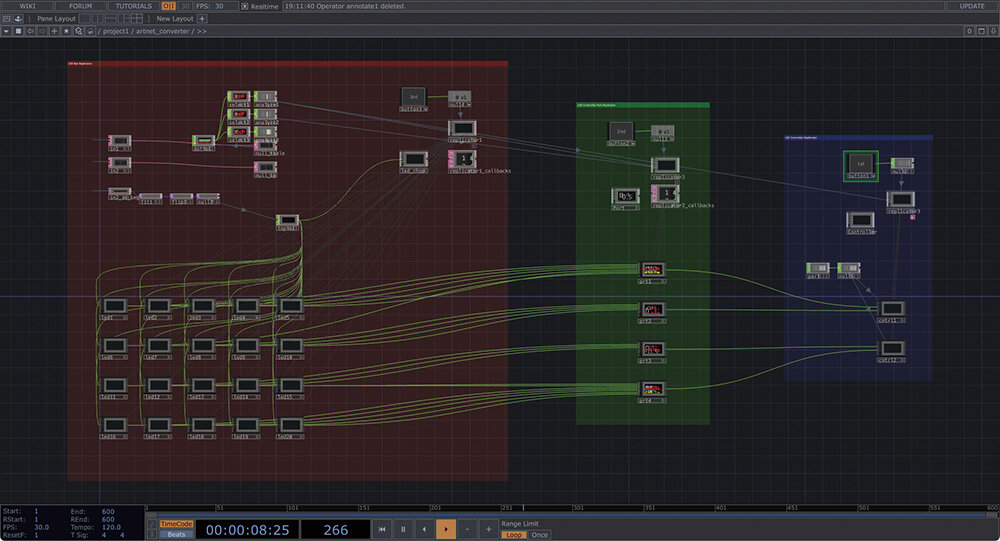The image size is (1000, 541).
Task: Click the UPDATE button
Action: (x=972, y=6)
